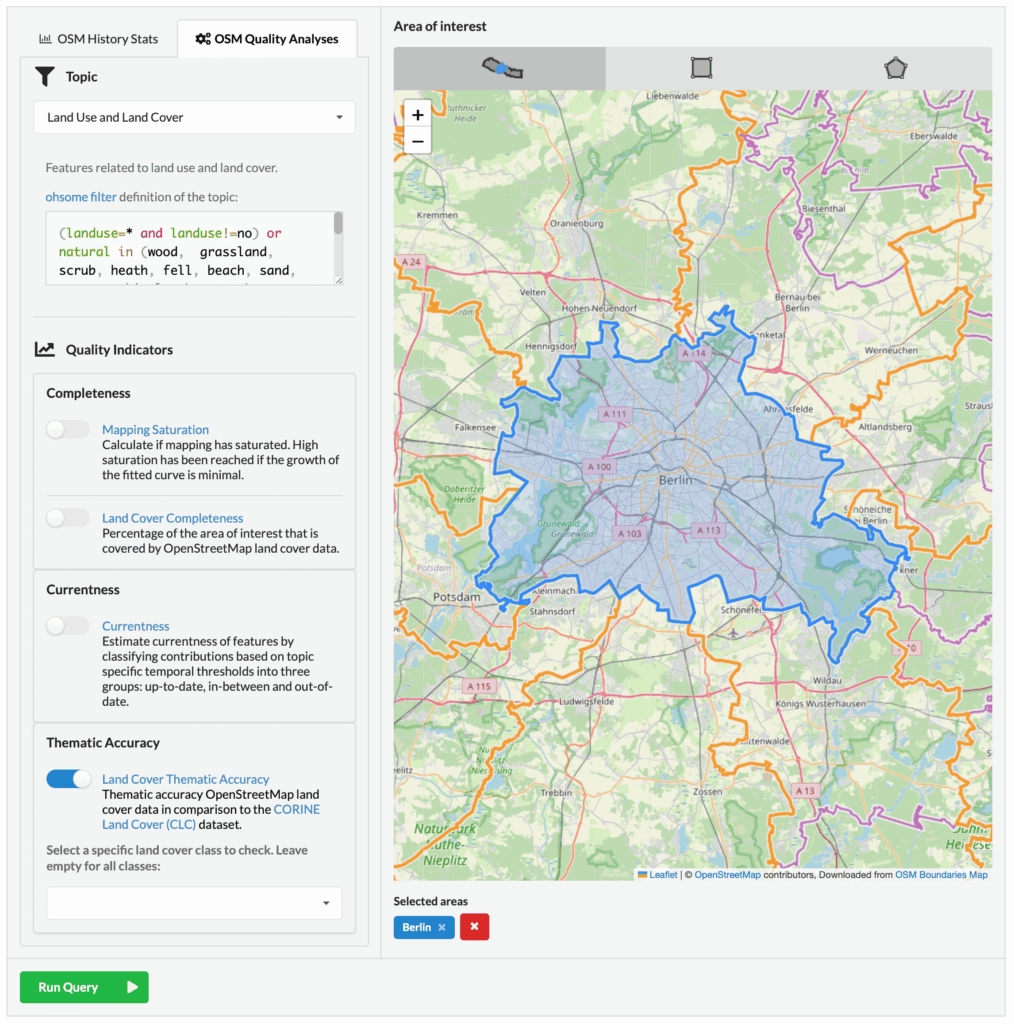Remove Berlin from selected areas
This screenshot has width=1014, height=1024.
(x=441, y=927)
